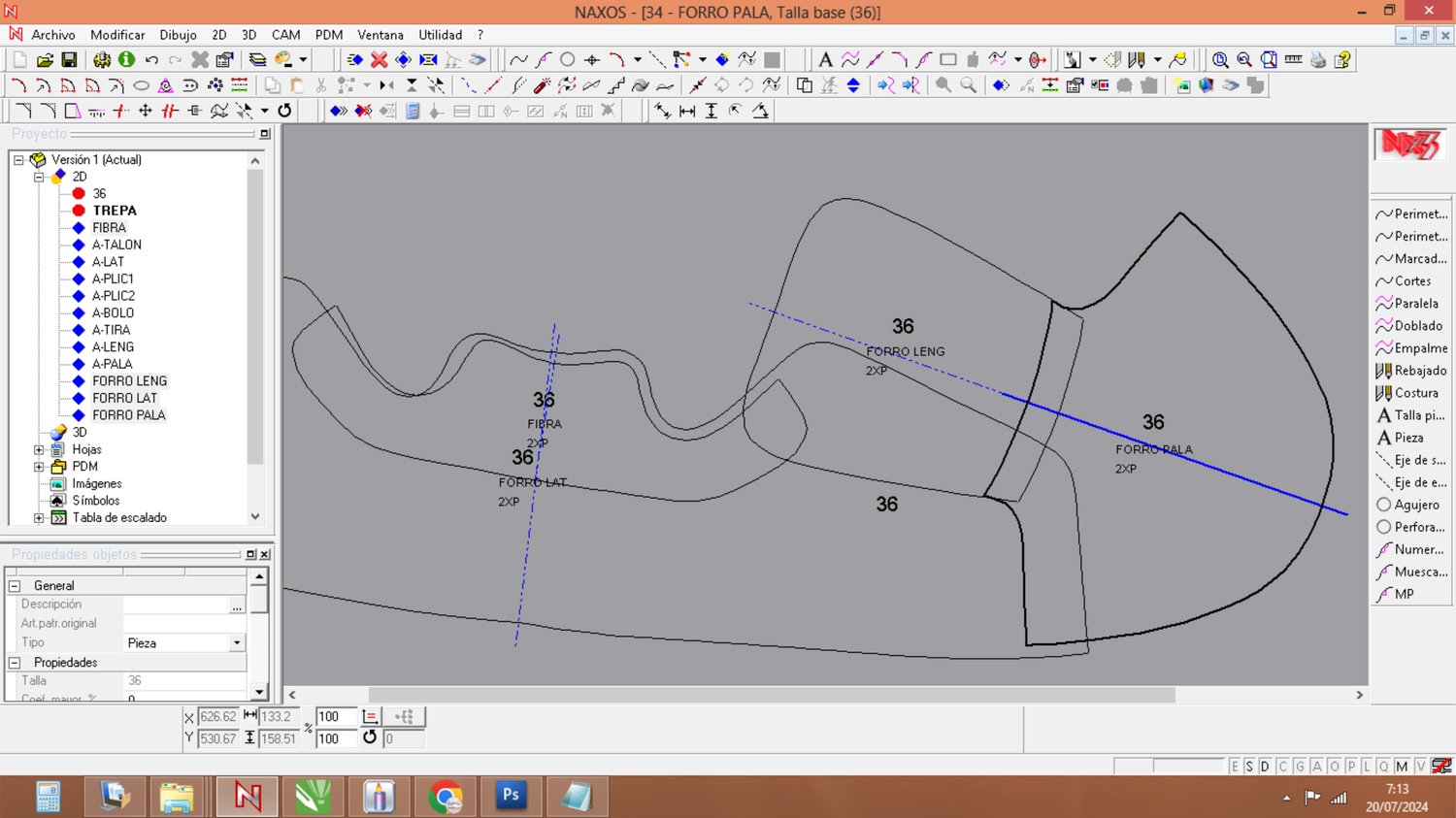Click the horizontal dimension measure icon
1456x818 pixels.
(687, 111)
